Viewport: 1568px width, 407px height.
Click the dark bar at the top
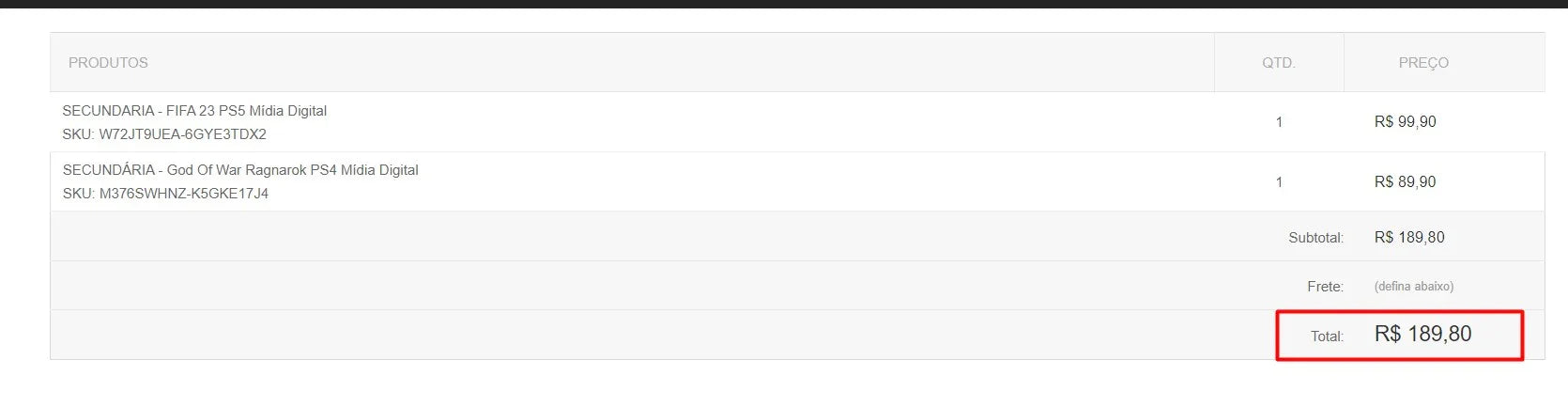[x=784, y=4]
